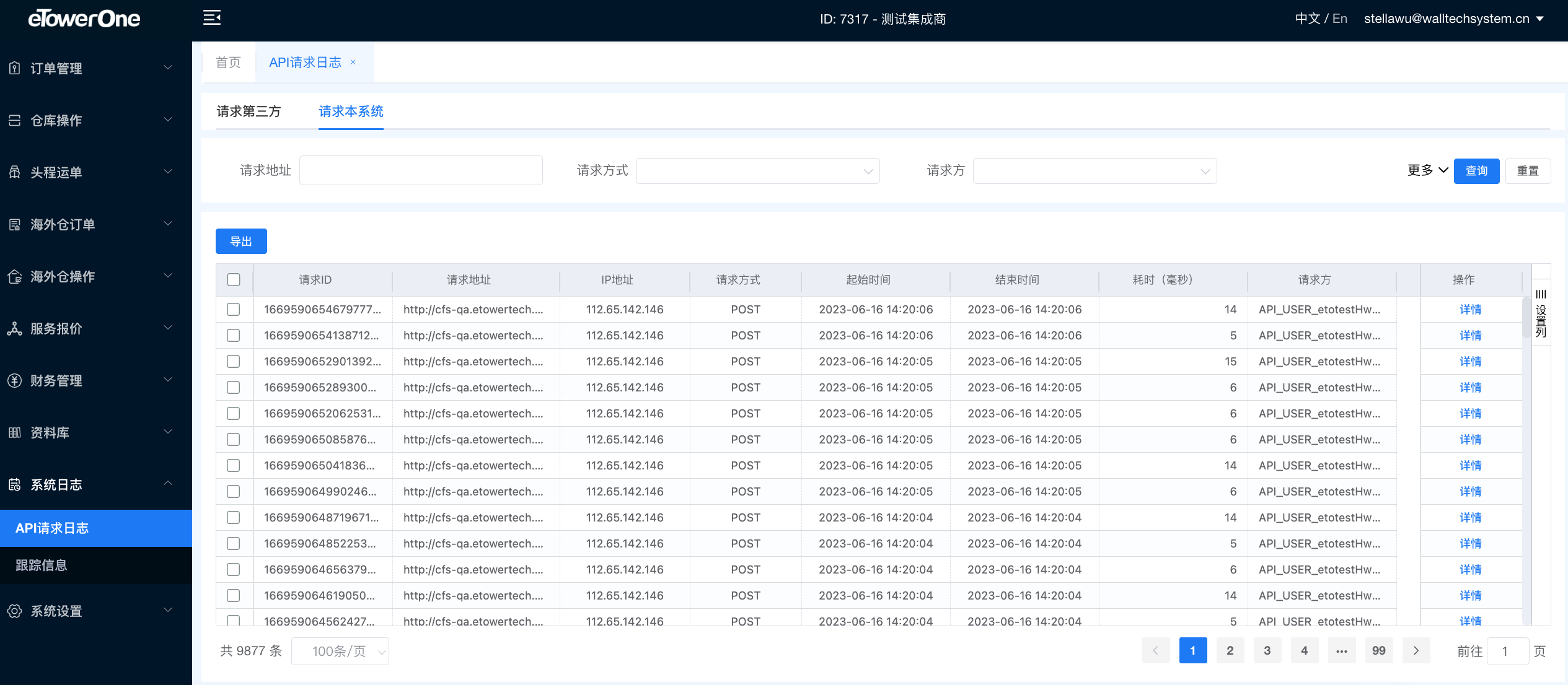The height and width of the screenshot is (685, 1568).
Task: Toggle the select-all checkbox in table header
Action: pyautogui.click(x=234, y=279)
